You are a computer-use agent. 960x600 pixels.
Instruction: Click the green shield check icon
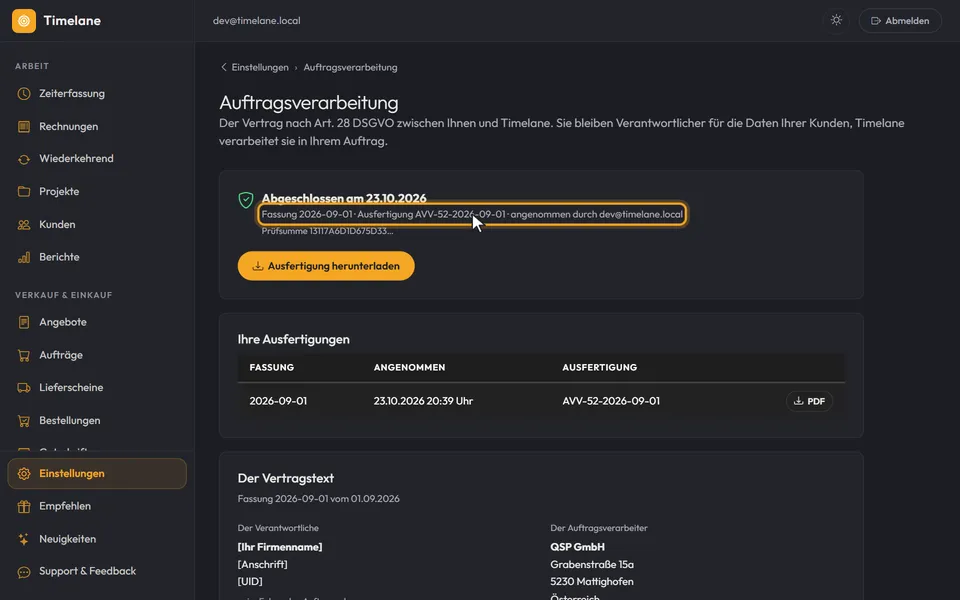[x=246, y=200]
